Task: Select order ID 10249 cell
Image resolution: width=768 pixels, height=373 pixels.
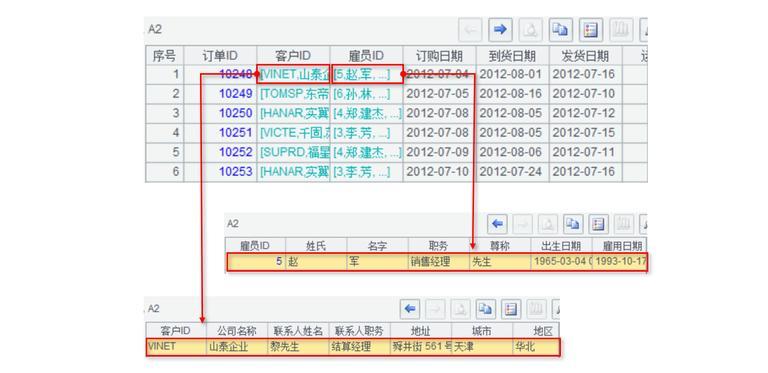Action: [x=220, y=94]
